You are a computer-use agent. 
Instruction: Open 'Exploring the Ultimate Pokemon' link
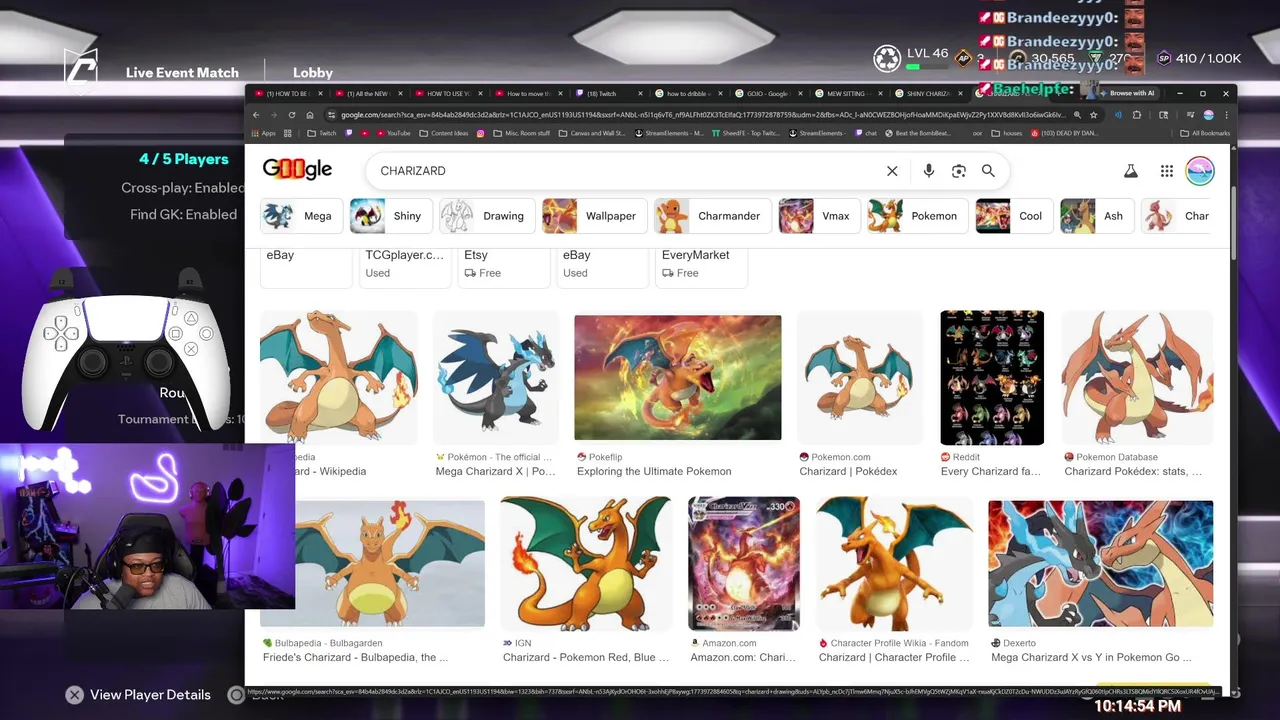(x=654, y=471)
